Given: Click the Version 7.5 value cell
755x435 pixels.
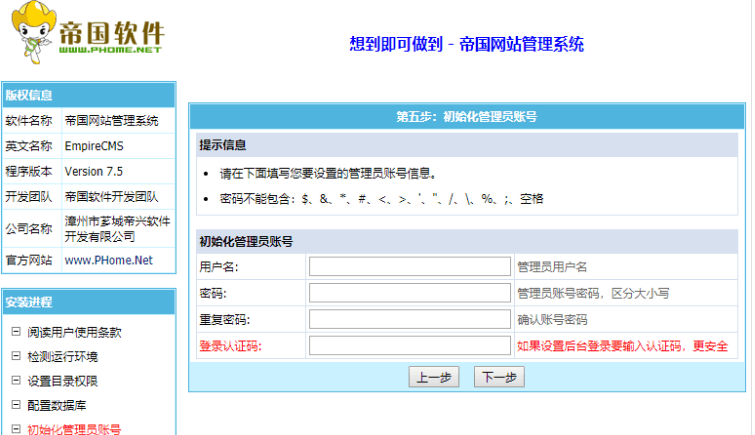Looking at the screenshot, I should click(x=118, y=171).
